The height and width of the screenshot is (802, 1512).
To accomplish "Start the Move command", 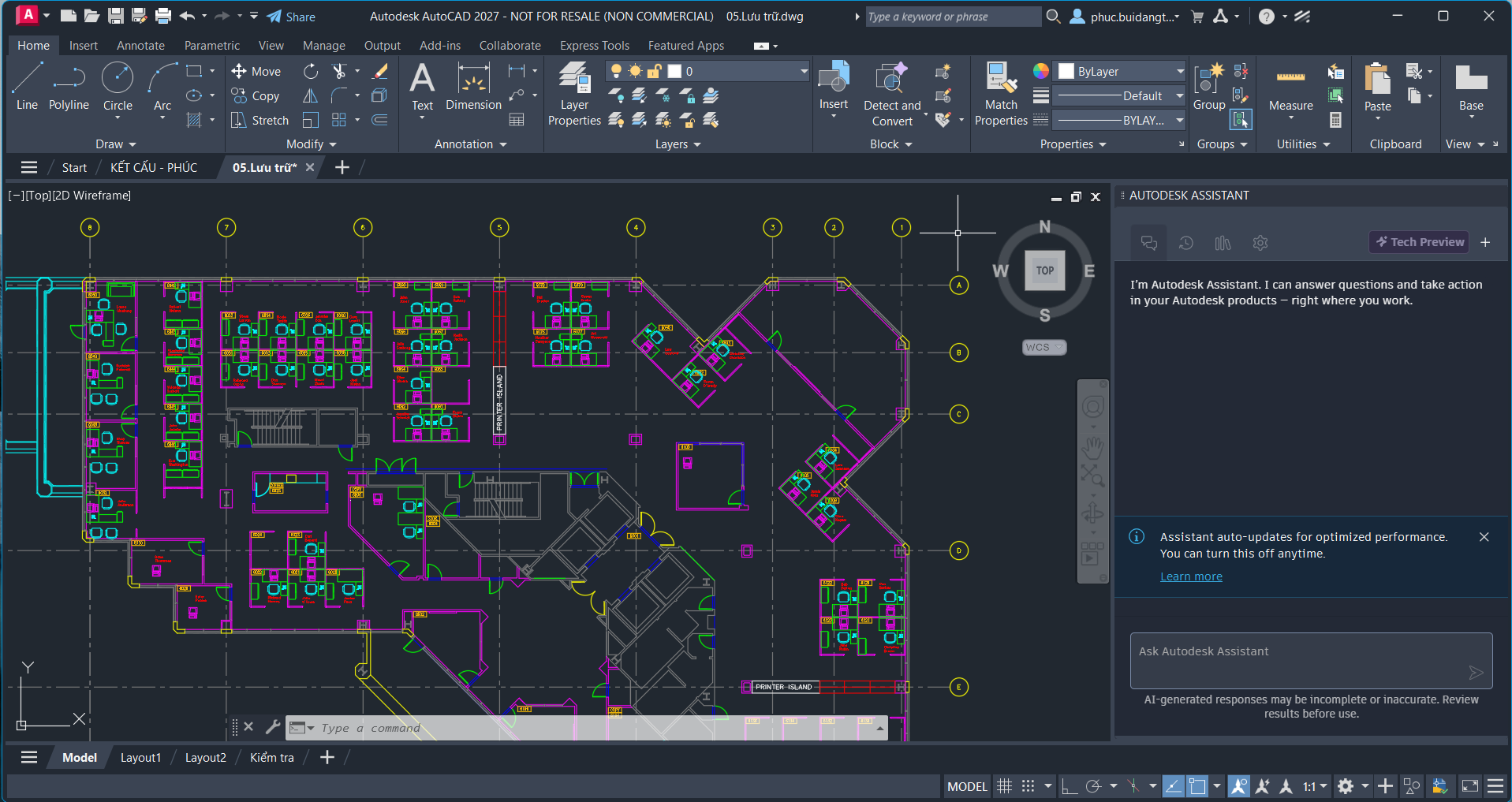I will (x=256, y=71).
